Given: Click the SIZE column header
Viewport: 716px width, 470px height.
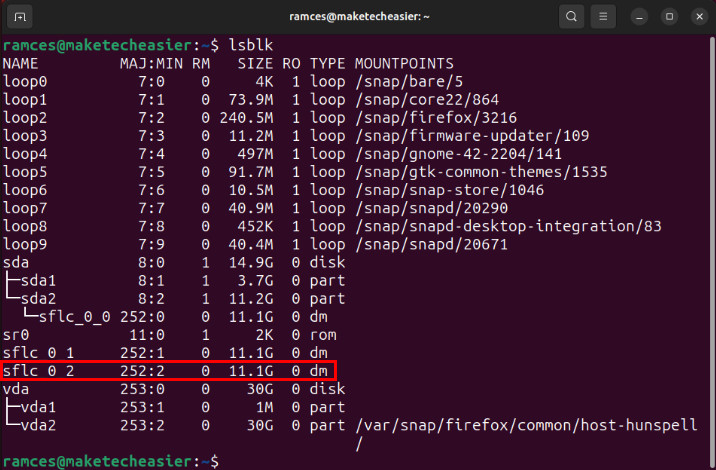Looking at the screenshot, I should [x=255, y=63].
